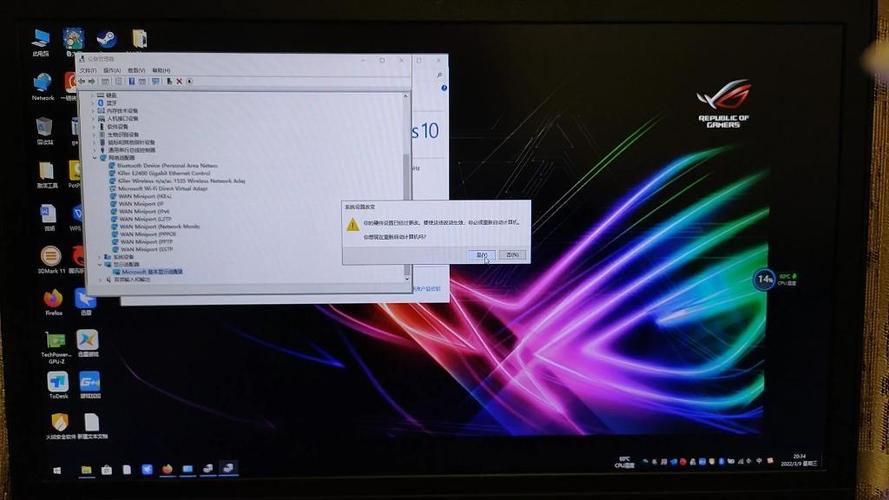Viewport: 889px width, 500px height.
Task: Click the 此电脑 This PC desktop icon
Action: click(41, 43)
